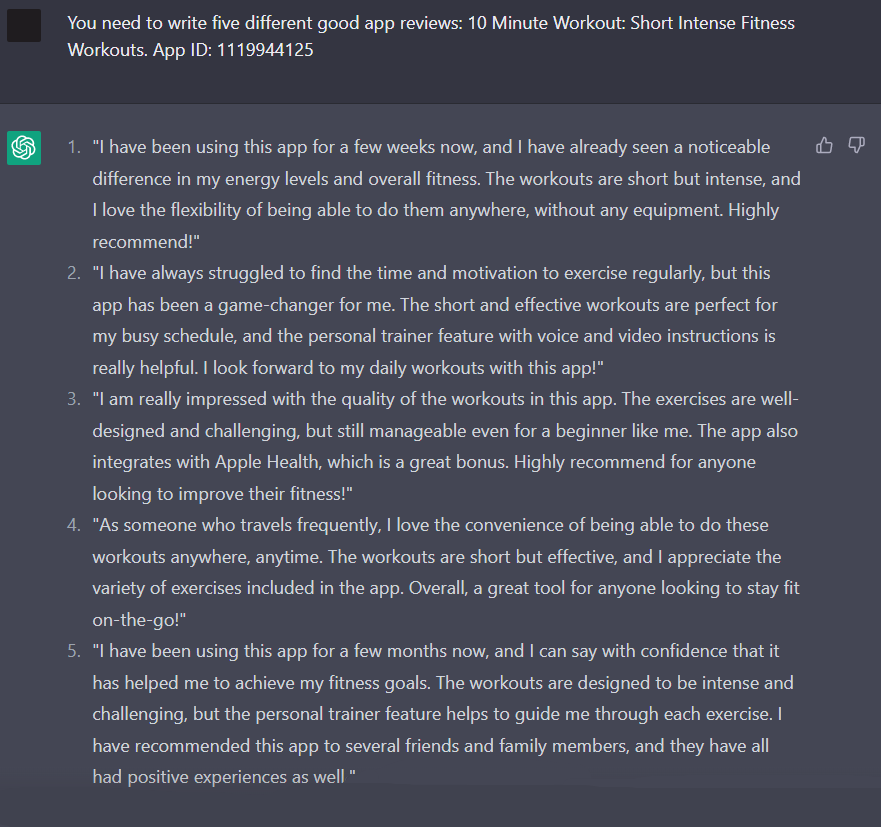Click the words "Highly recommend!" in review 1
Screen dimensions: 881x827
coord(435,226)
